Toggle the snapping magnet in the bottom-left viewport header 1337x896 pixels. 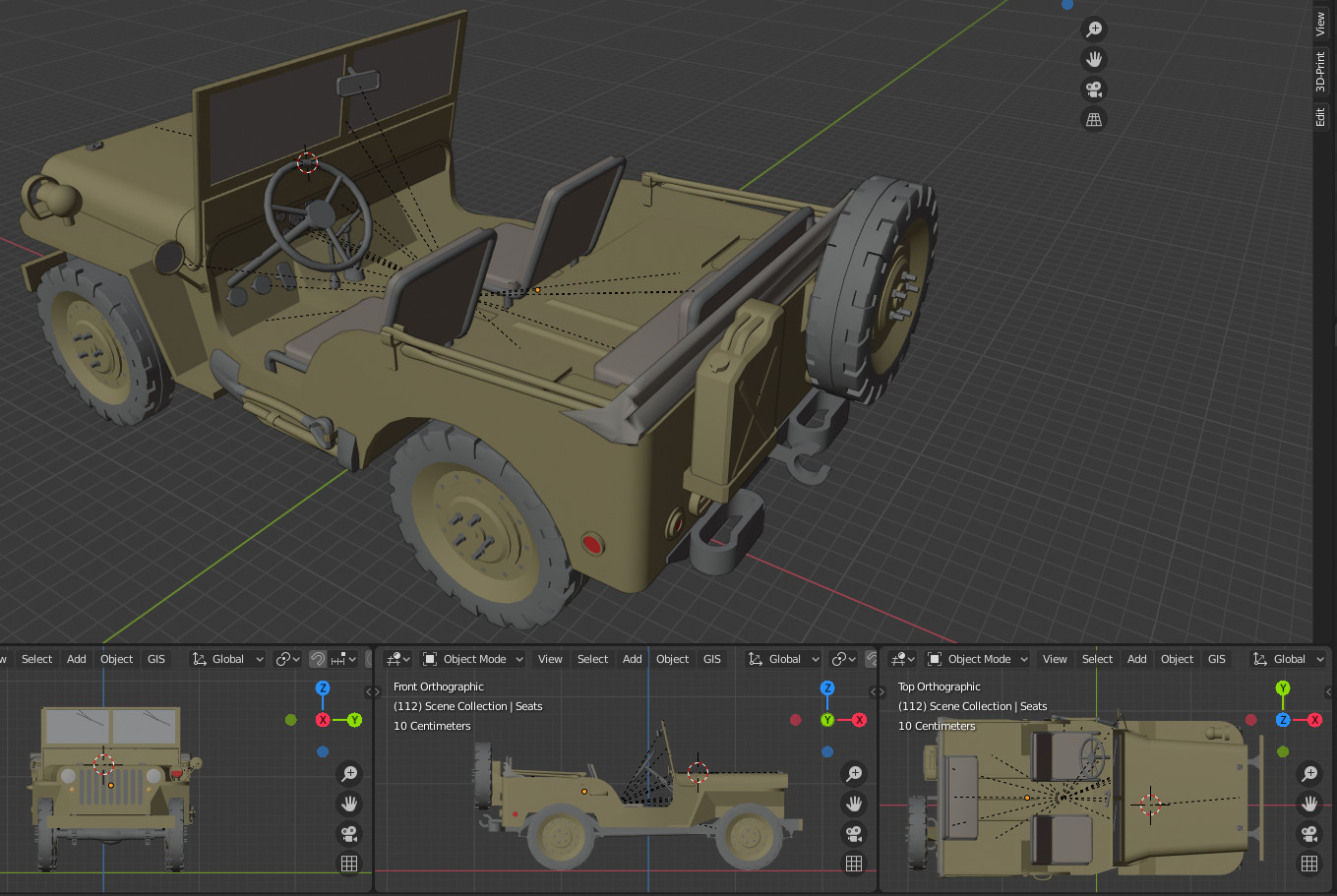318,659
